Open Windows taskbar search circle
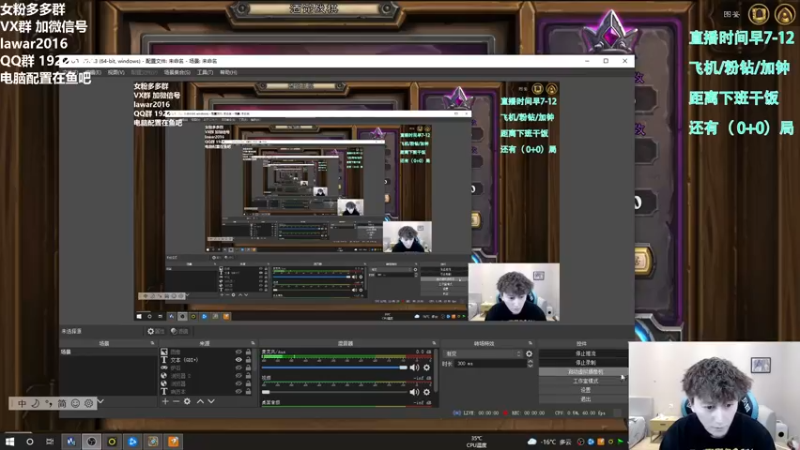The image size is (800, 450). click(x=30, y=442)
